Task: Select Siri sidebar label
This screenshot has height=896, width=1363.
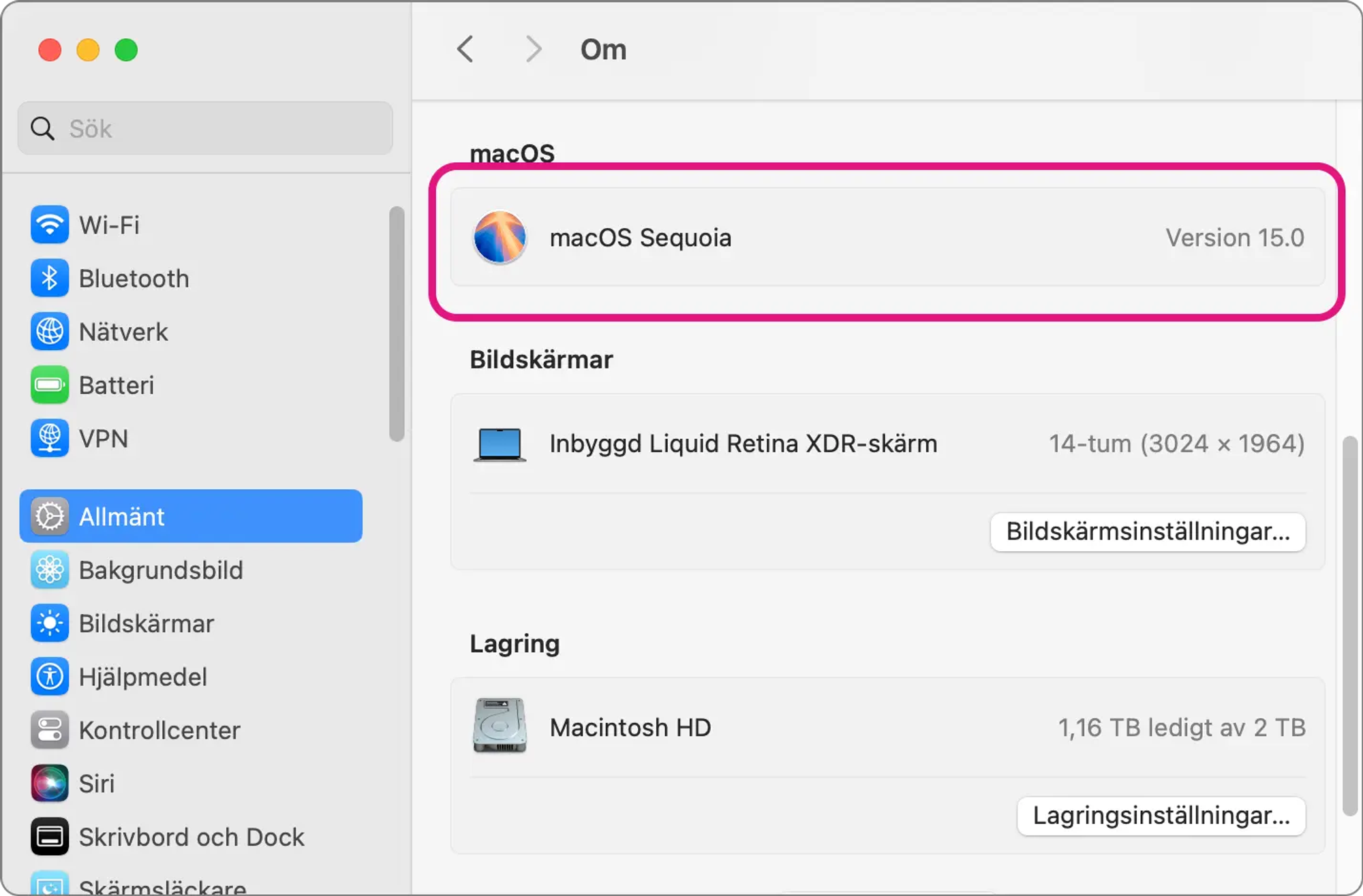Action: coord(97,784)
